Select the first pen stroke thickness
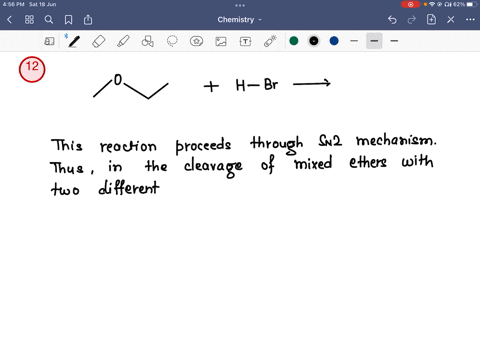 pyautogui.click(x=354, y=41)
